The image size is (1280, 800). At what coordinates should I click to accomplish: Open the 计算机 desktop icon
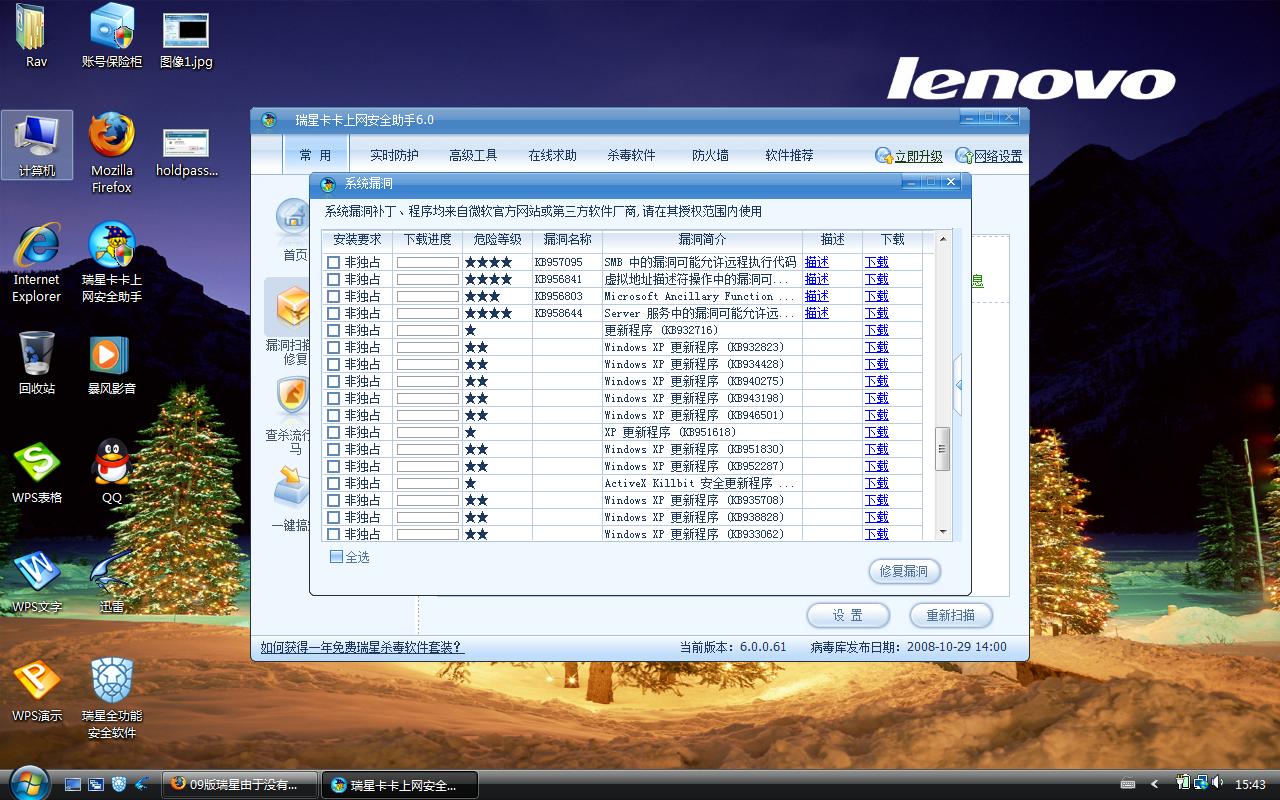point(37,146)
